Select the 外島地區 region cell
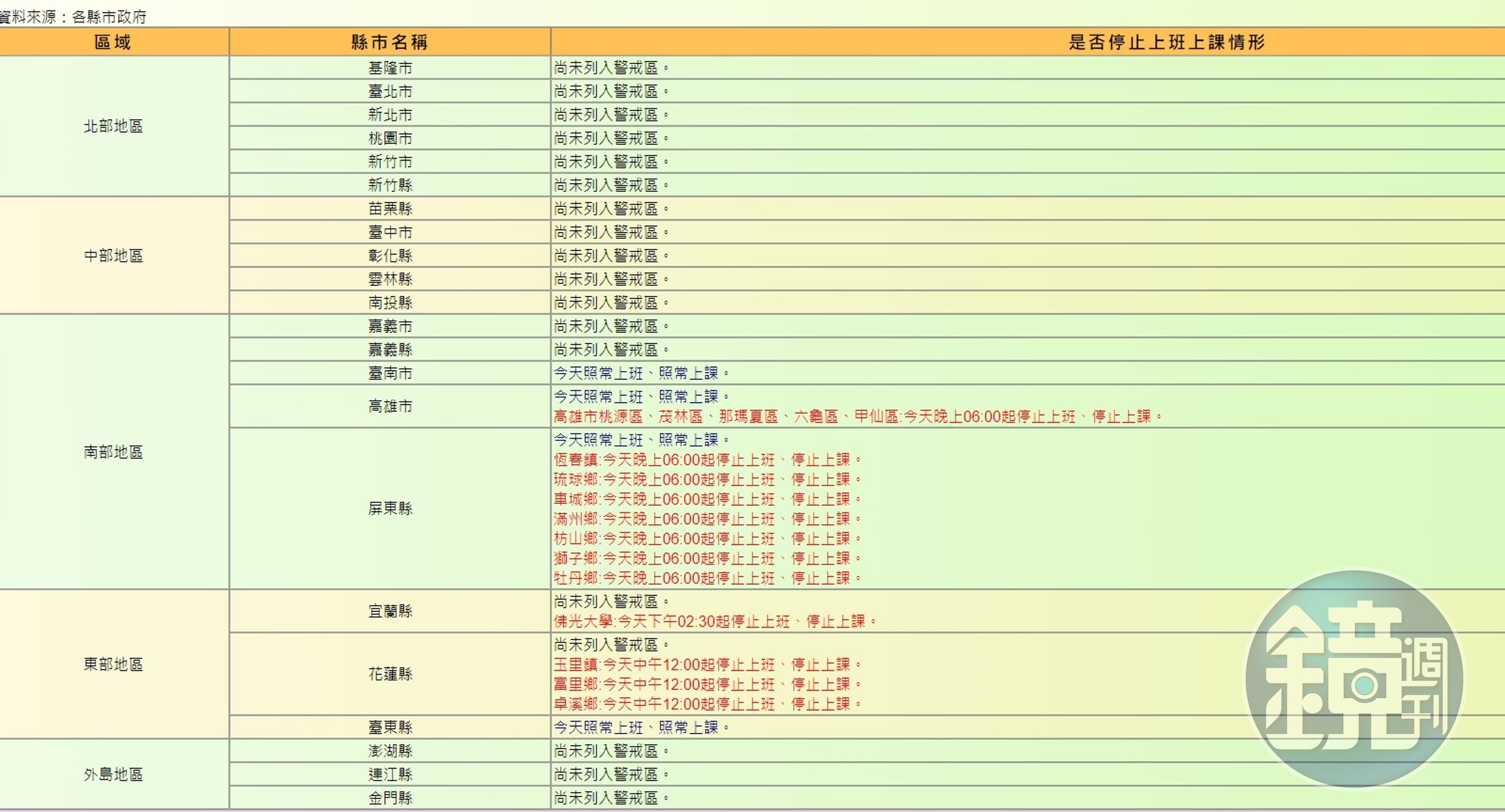This screenshot has width=1505, height=812. point(114,774)
